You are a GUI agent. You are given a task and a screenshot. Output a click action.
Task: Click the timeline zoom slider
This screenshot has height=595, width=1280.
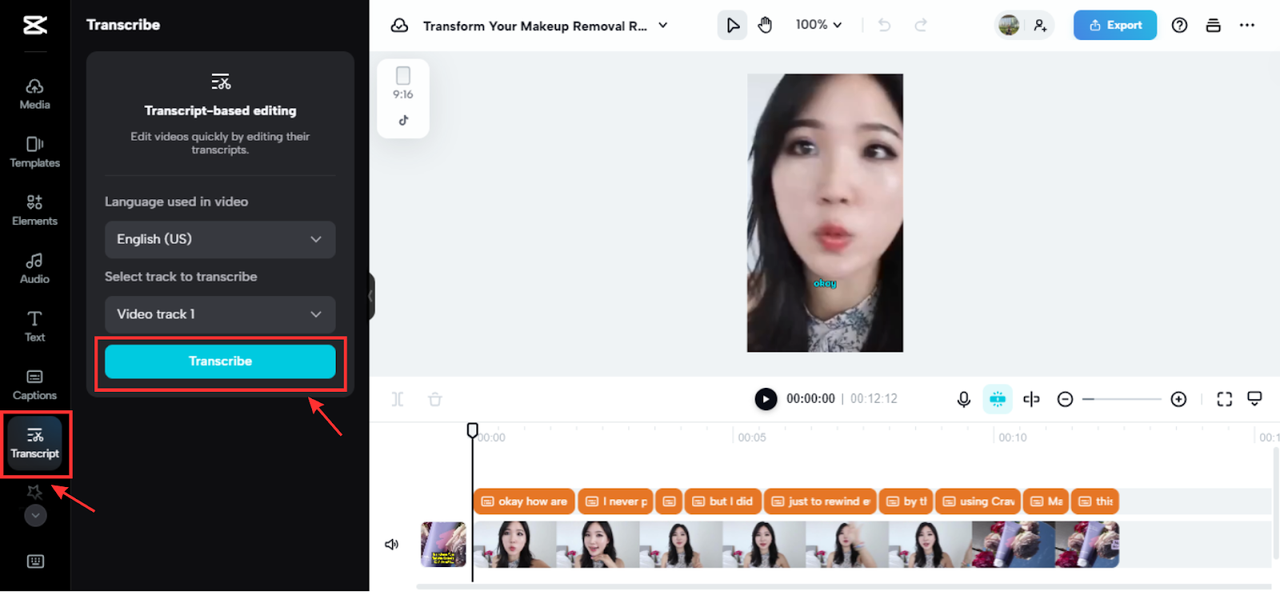pyautogui.click(x=1122, y=399)
